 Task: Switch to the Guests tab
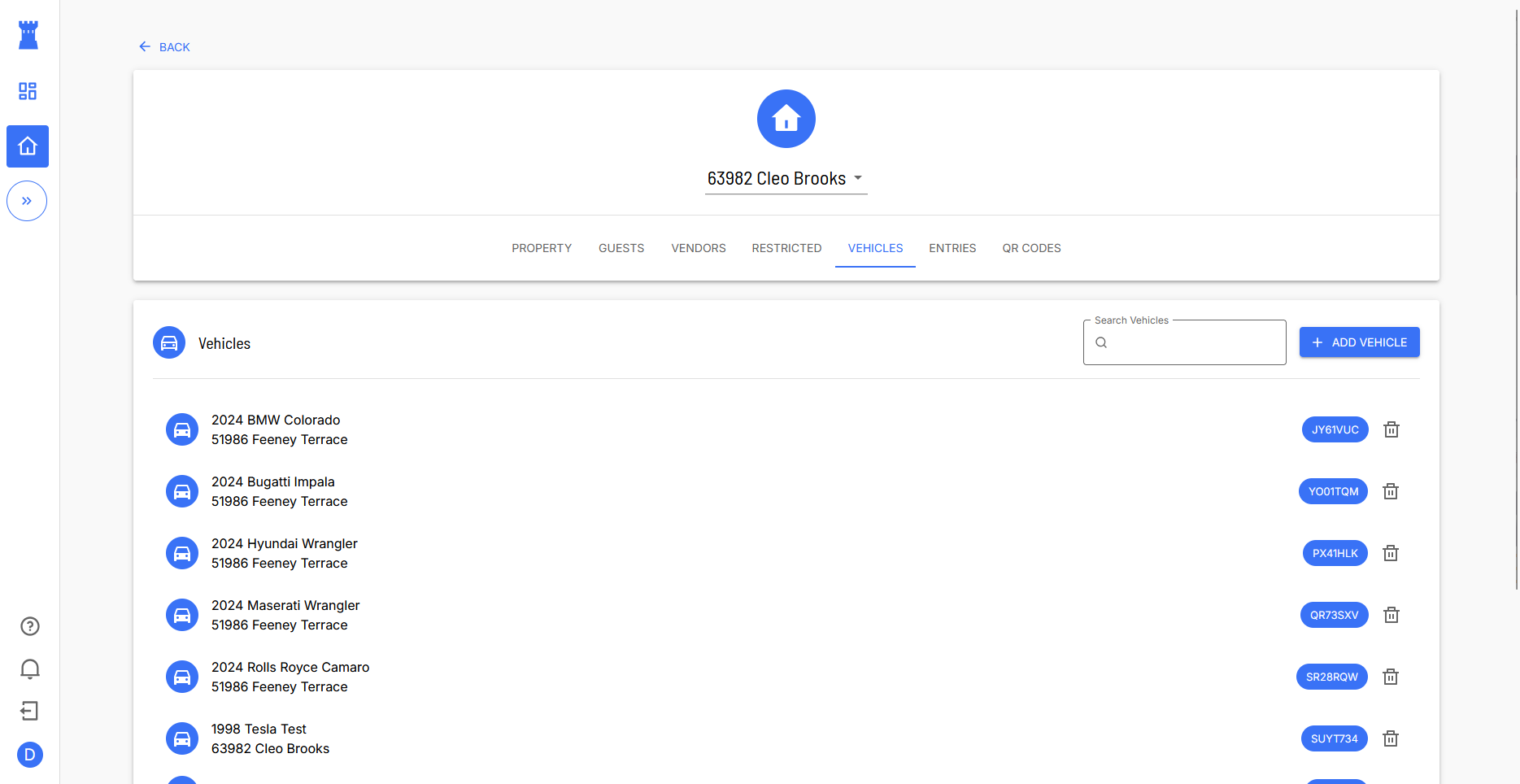tap(621, 248)
